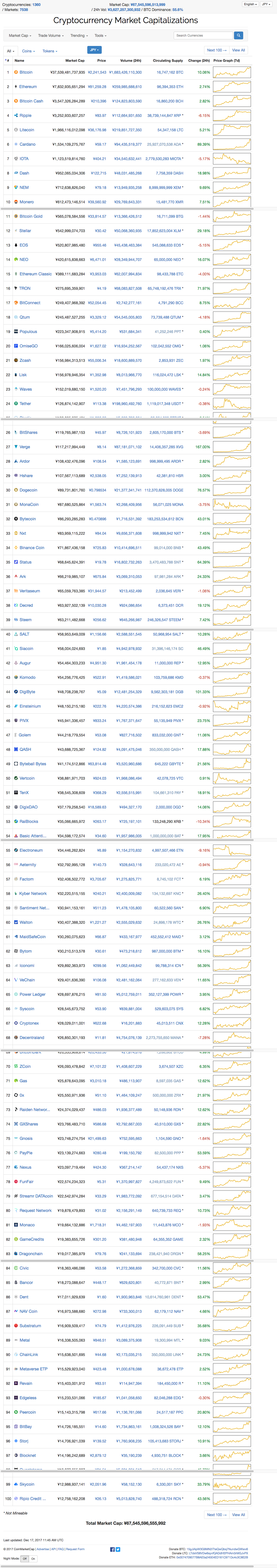
Task: Click the NEO coin icon
Action: coord(16,259)
